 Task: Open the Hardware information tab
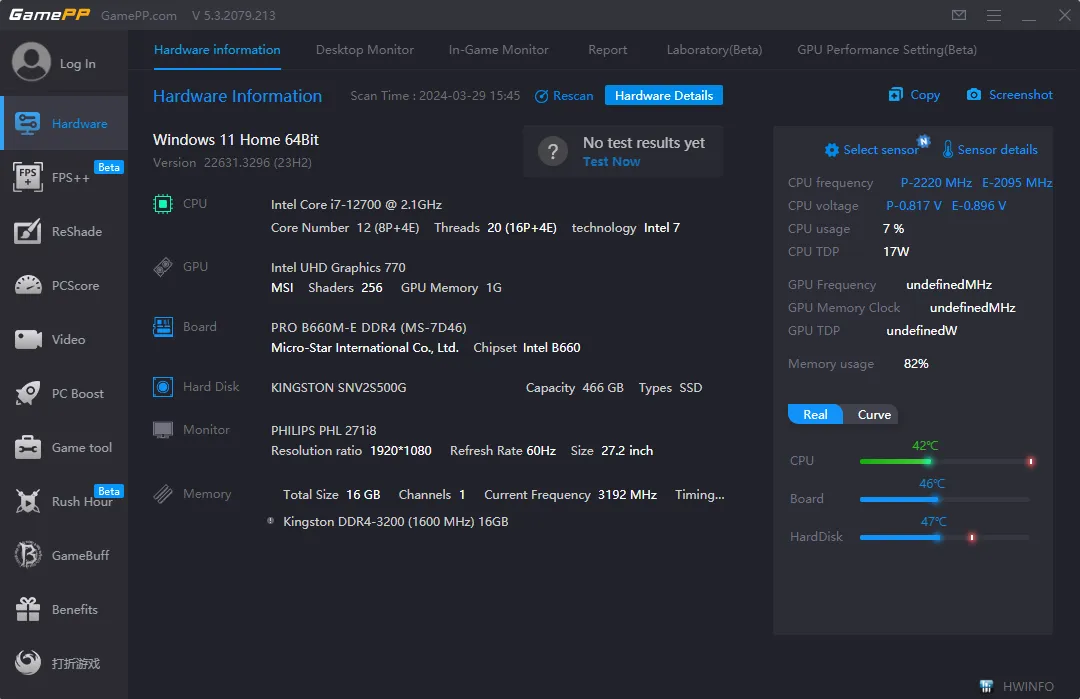(217, 50)
